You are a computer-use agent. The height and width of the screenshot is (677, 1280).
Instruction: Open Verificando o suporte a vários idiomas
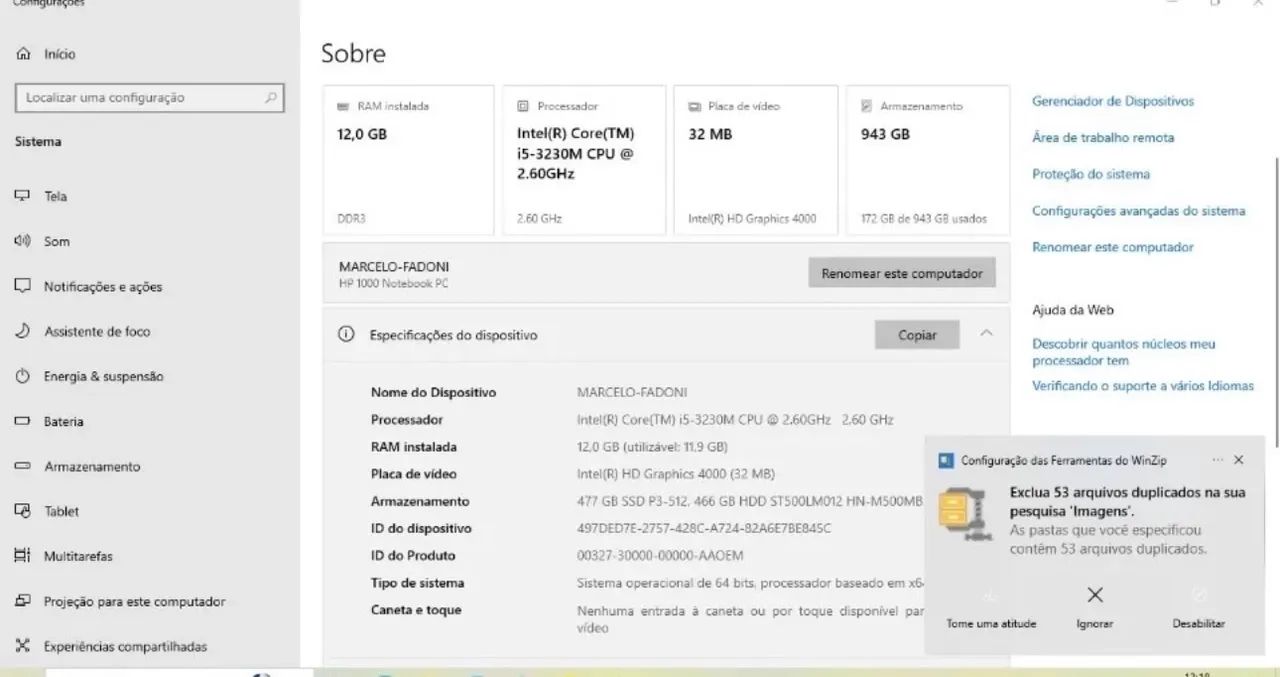(x=1143, y=386)
